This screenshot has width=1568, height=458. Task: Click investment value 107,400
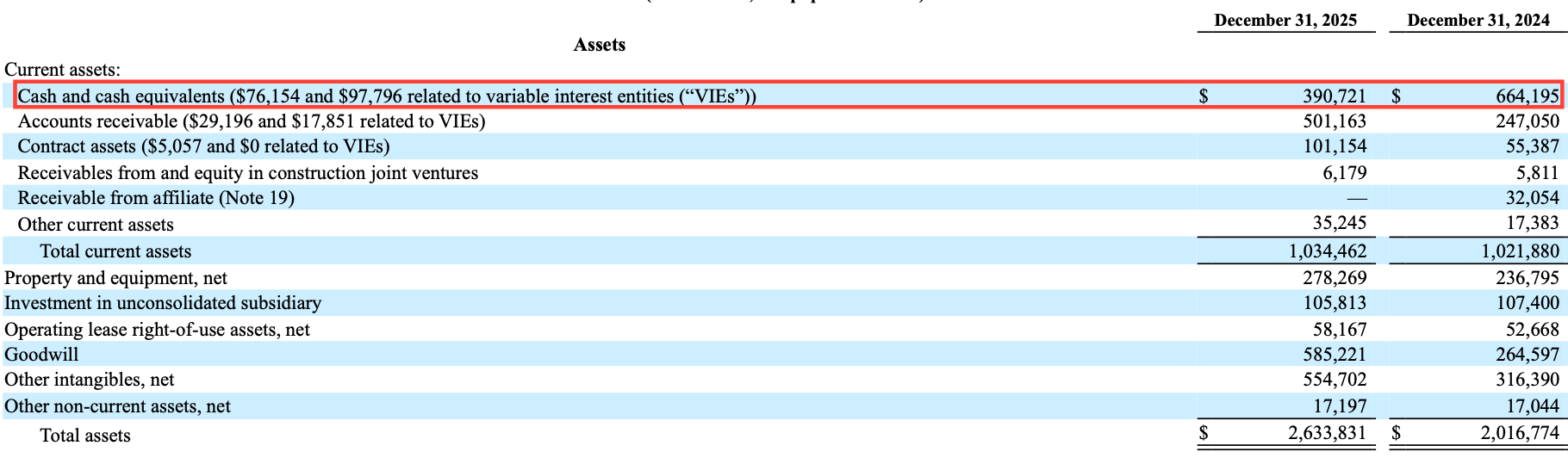click(1528, 303)
